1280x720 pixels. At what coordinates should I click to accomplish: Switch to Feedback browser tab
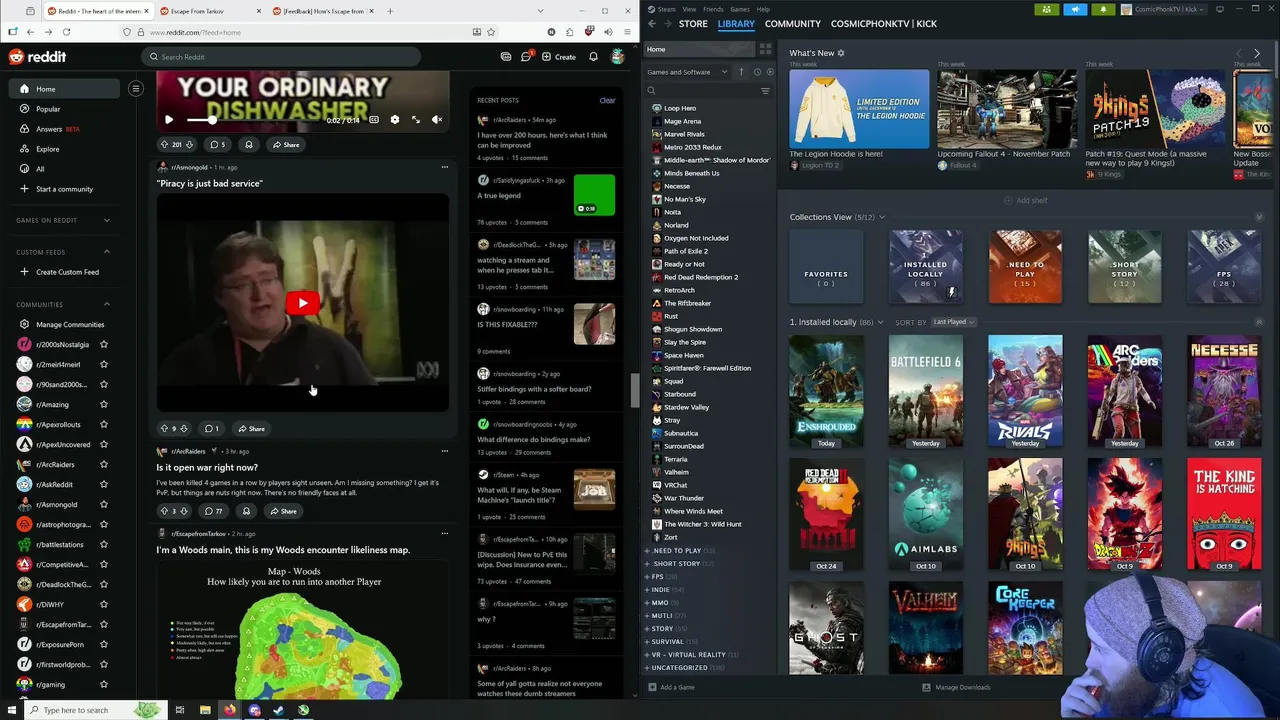(x=325, y=11)
